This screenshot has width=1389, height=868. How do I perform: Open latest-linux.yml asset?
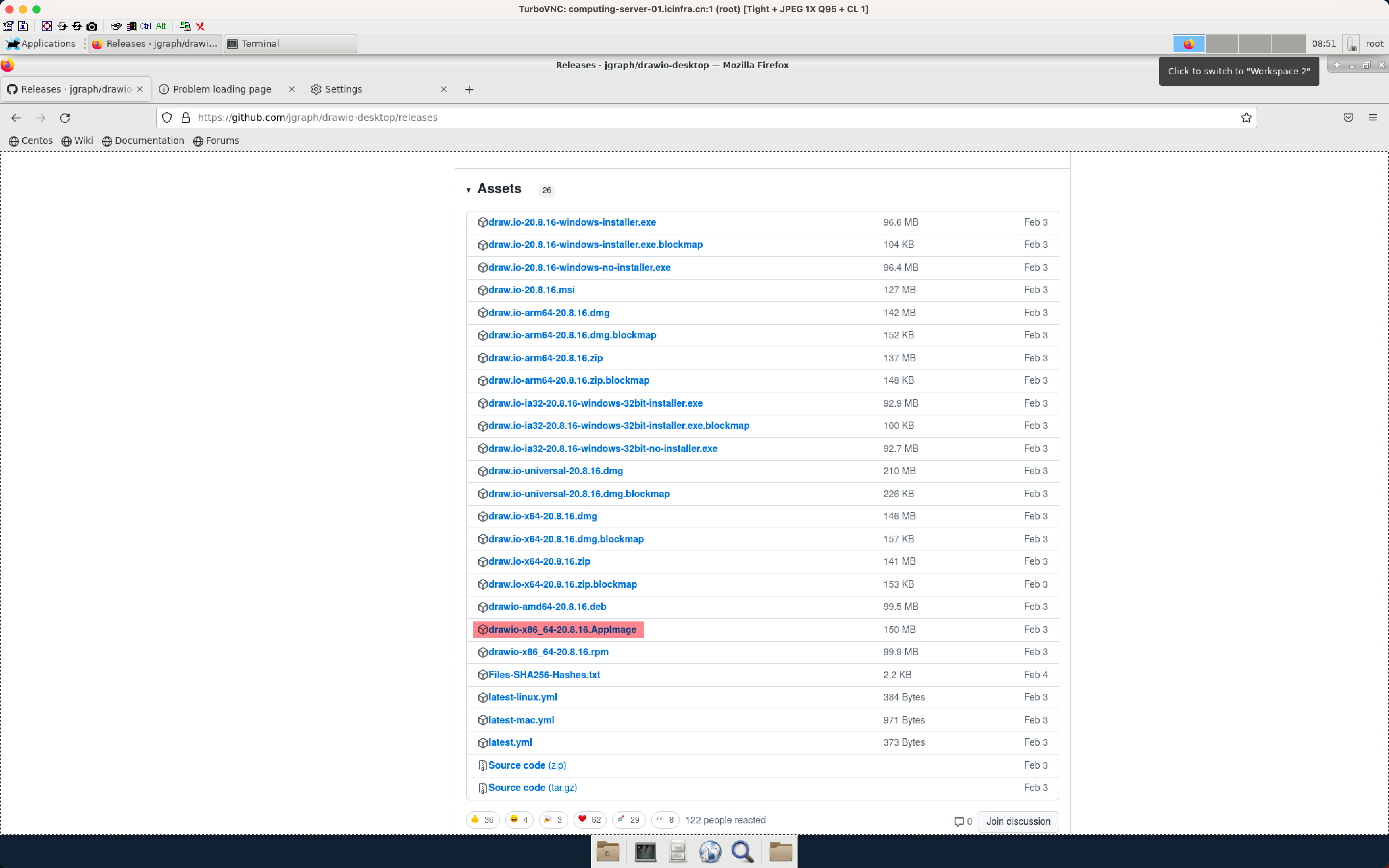click(x=522, y=697)
